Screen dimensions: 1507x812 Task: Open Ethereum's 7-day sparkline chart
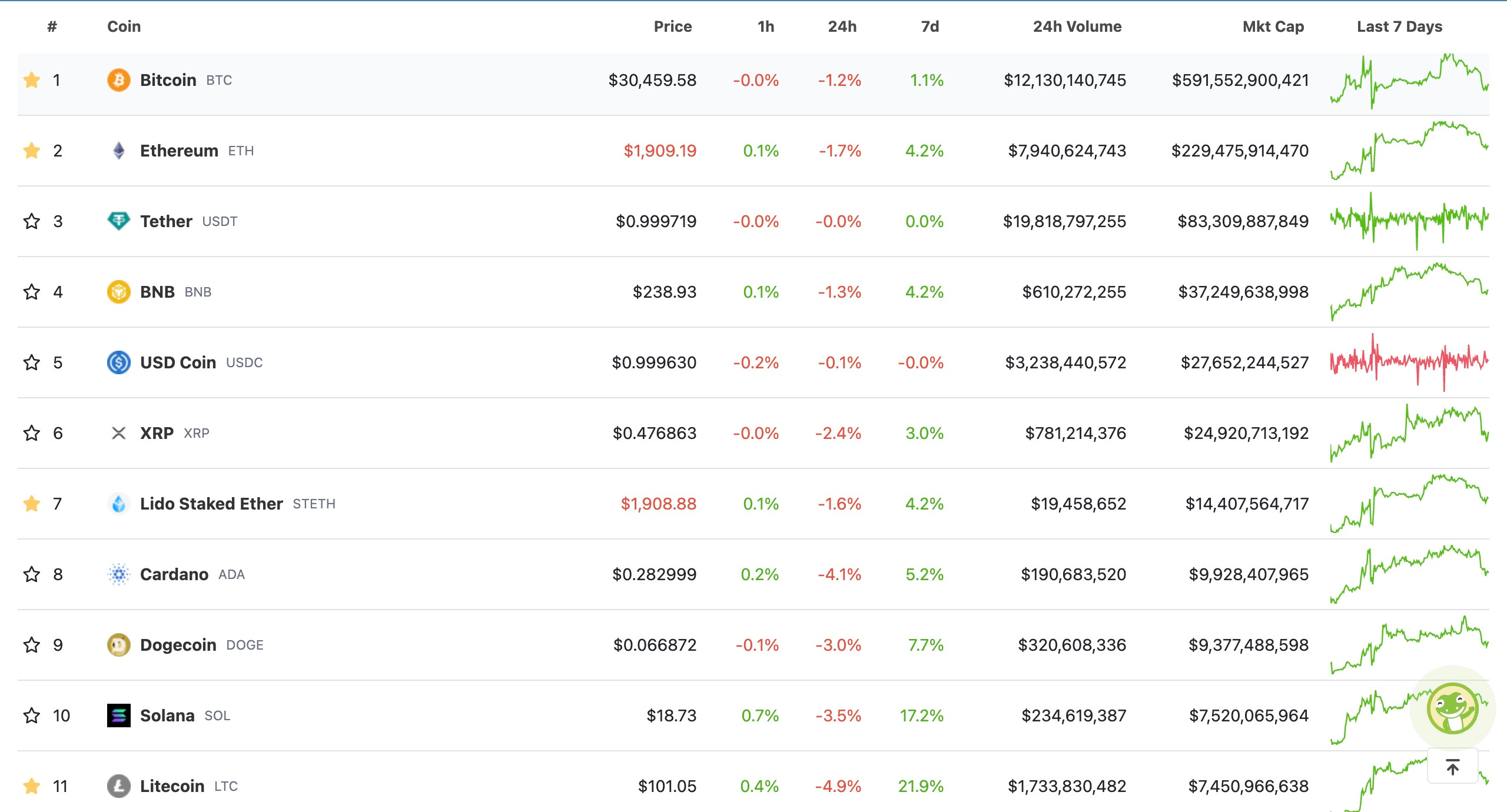[1409, 151]
